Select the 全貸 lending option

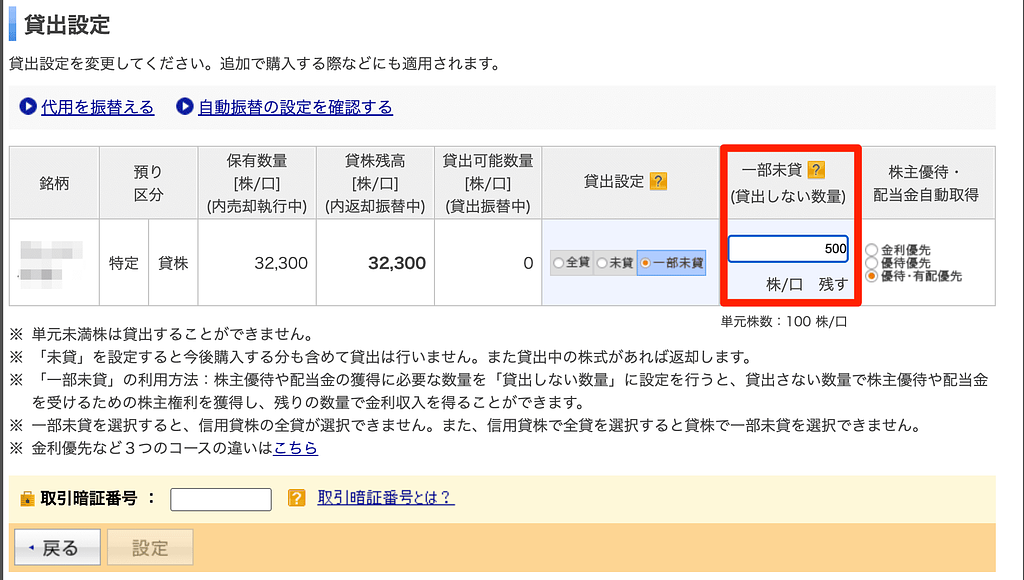[x=559, y=264]
